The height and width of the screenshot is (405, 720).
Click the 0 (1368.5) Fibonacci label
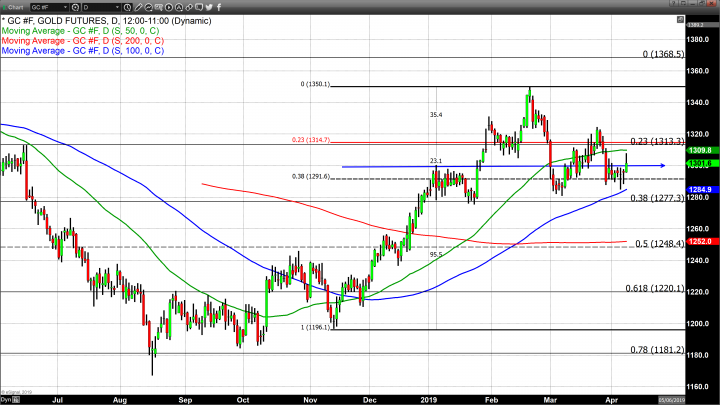[x=663, y=54]
